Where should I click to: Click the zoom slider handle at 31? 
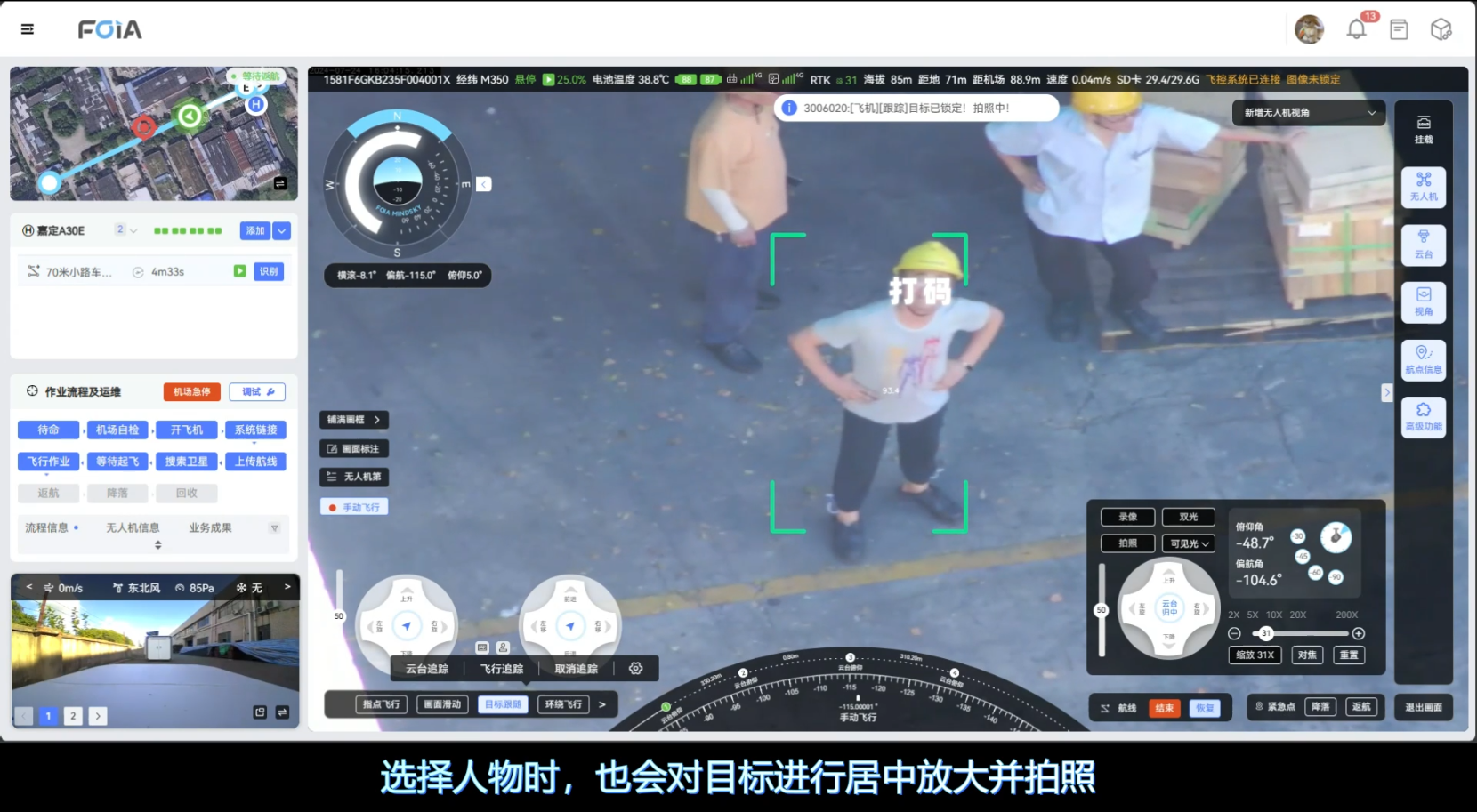click(x=1266, y=633)
